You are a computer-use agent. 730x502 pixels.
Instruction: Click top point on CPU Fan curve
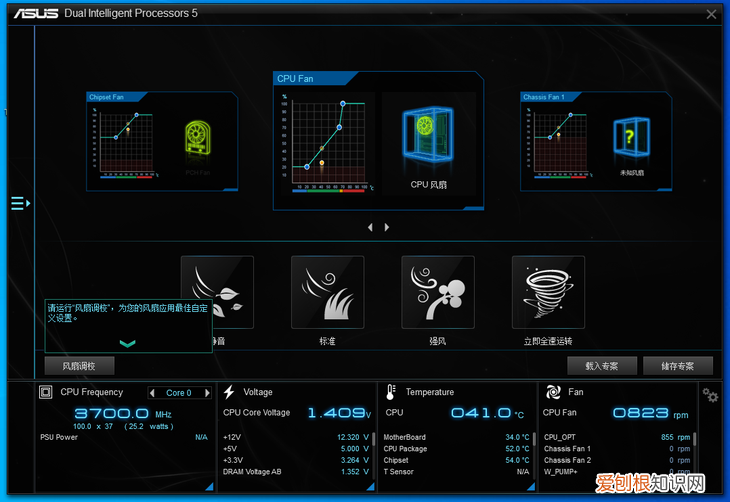pos(343,103)
